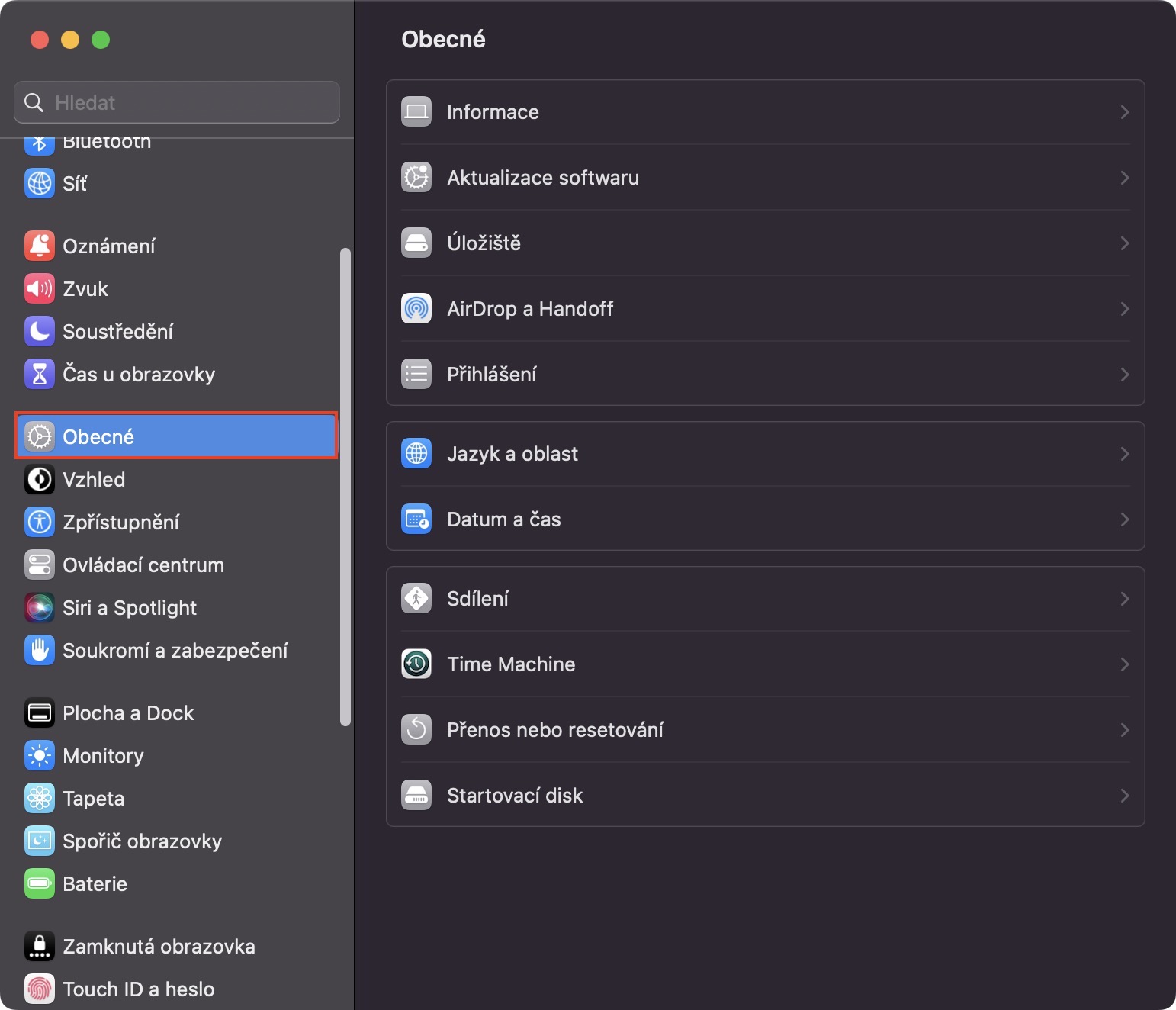Click the Úložiště disk icon
Viewport: 1176px width, 1010px height.
(416, 243)
